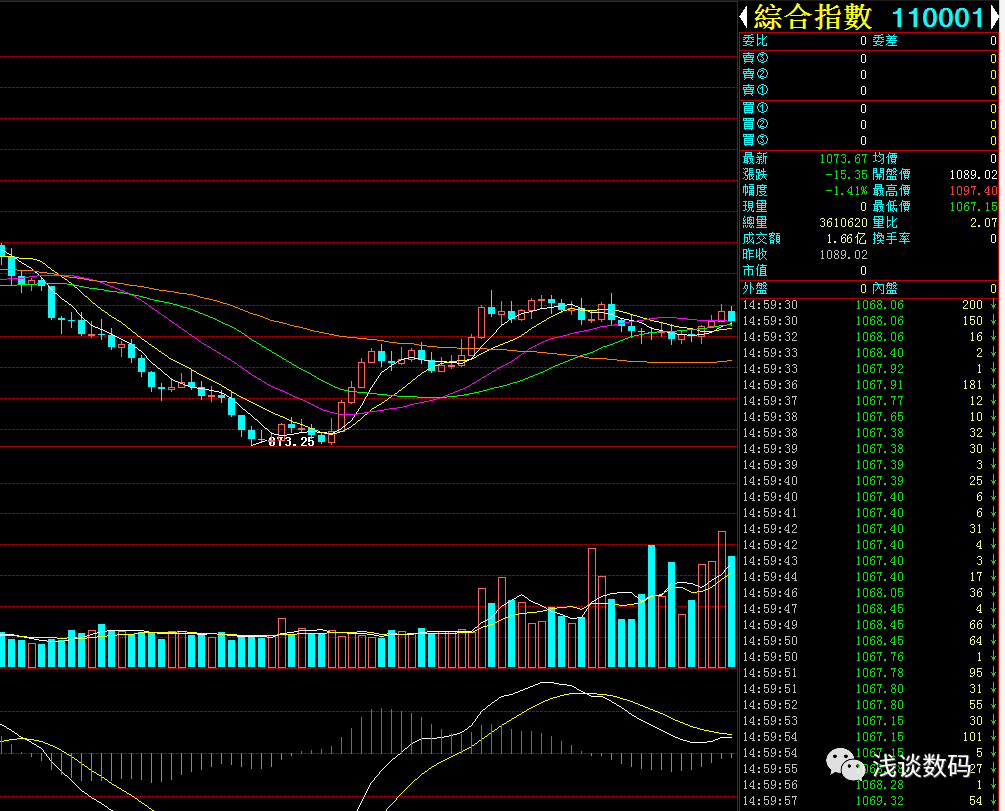
Task: Click the 市值 market value label
Action: [x=755, y=271]
